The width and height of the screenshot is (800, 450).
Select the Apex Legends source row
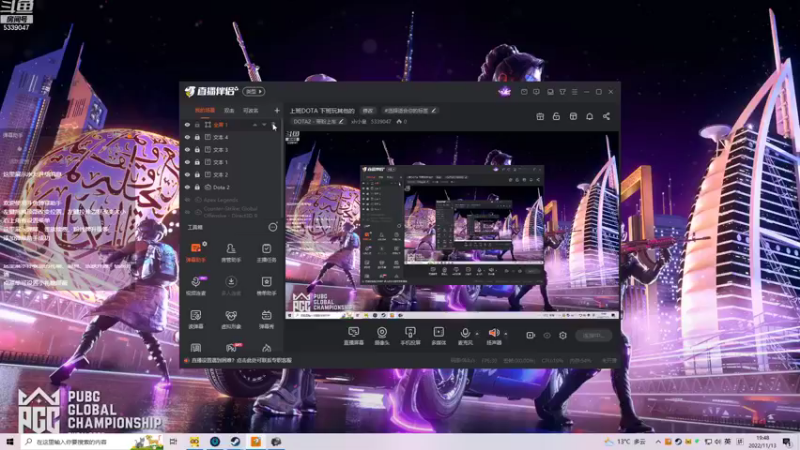coord(232,200)
